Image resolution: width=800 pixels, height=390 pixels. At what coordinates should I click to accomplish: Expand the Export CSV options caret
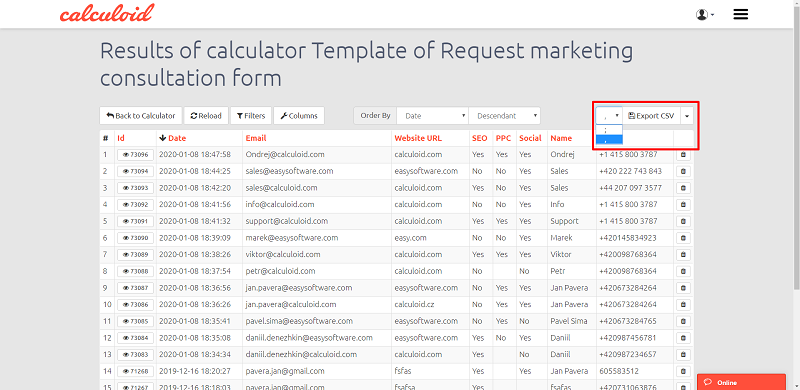point(687,116)
